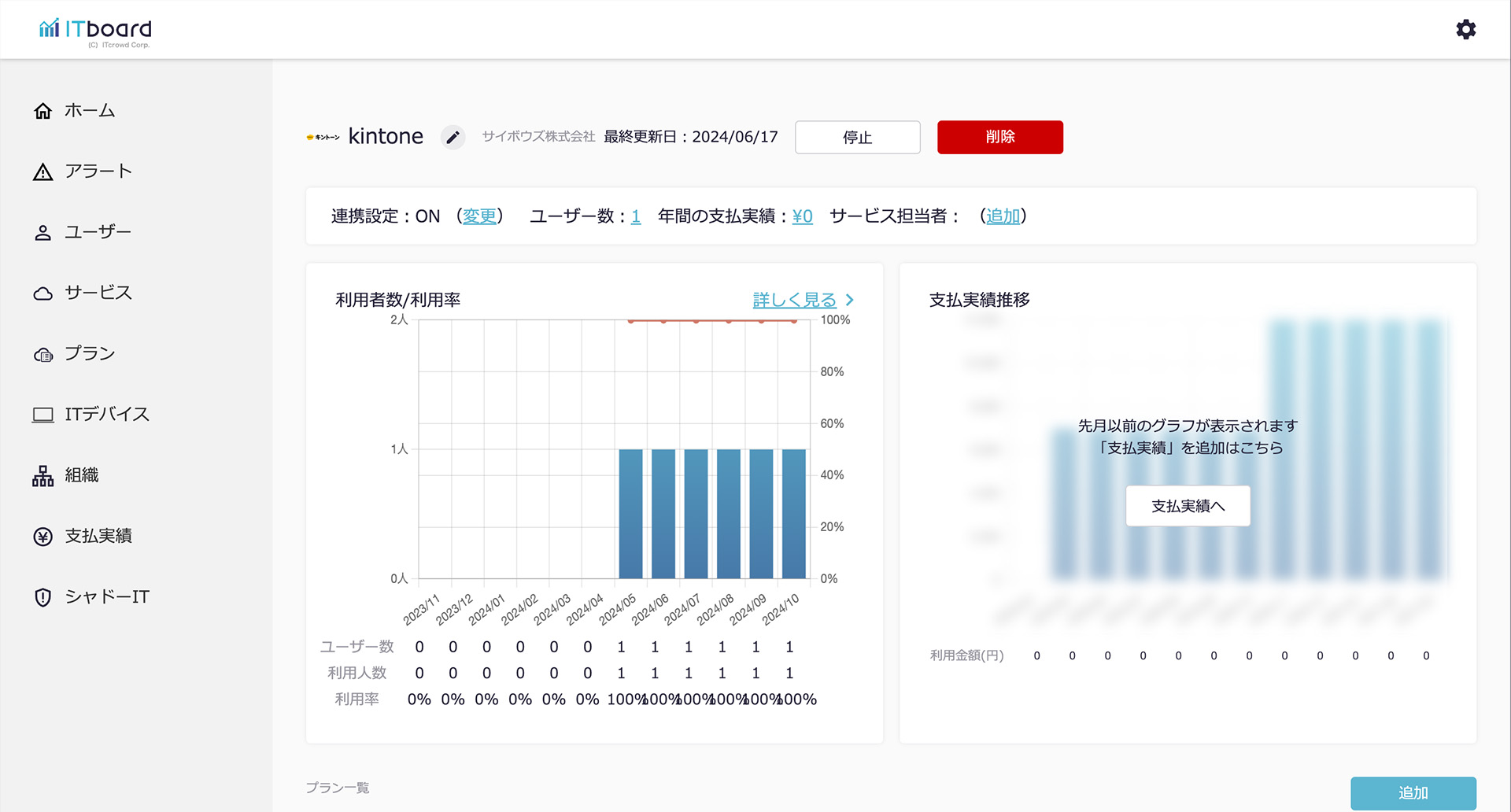
Task: Open the プラン menu item
Action: click(x=90, y=354)
